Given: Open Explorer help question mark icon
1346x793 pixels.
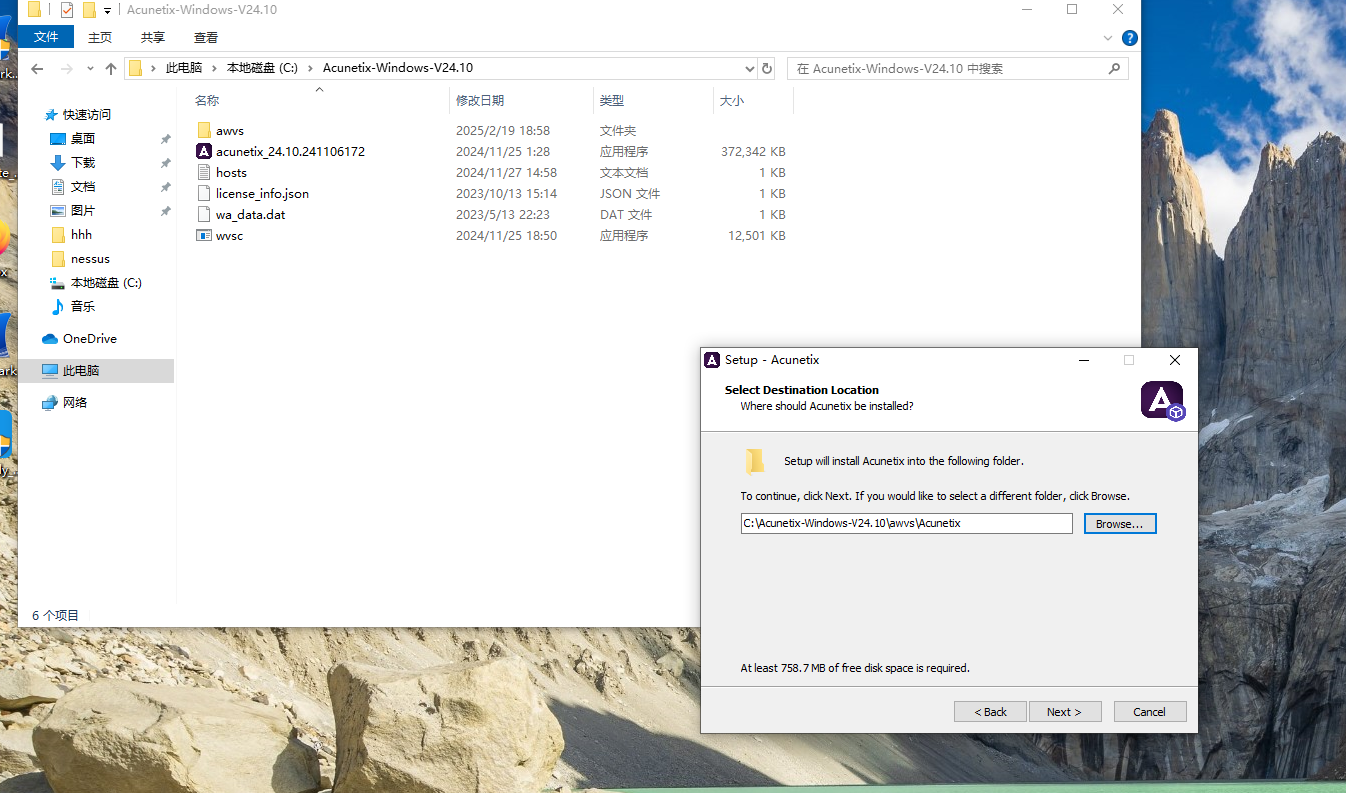Looking at the screenshot, I should tap(1130, 38).
